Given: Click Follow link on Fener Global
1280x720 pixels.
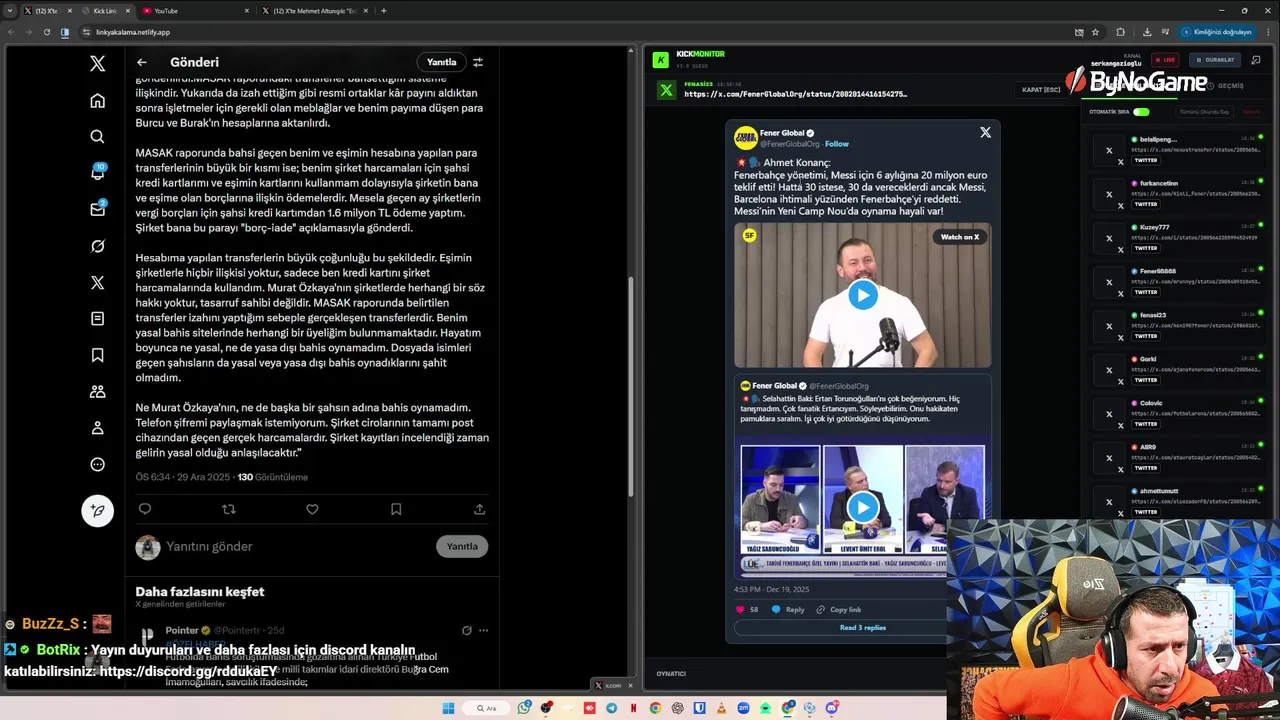Looking at the screenshot, I should coord(837,144).
